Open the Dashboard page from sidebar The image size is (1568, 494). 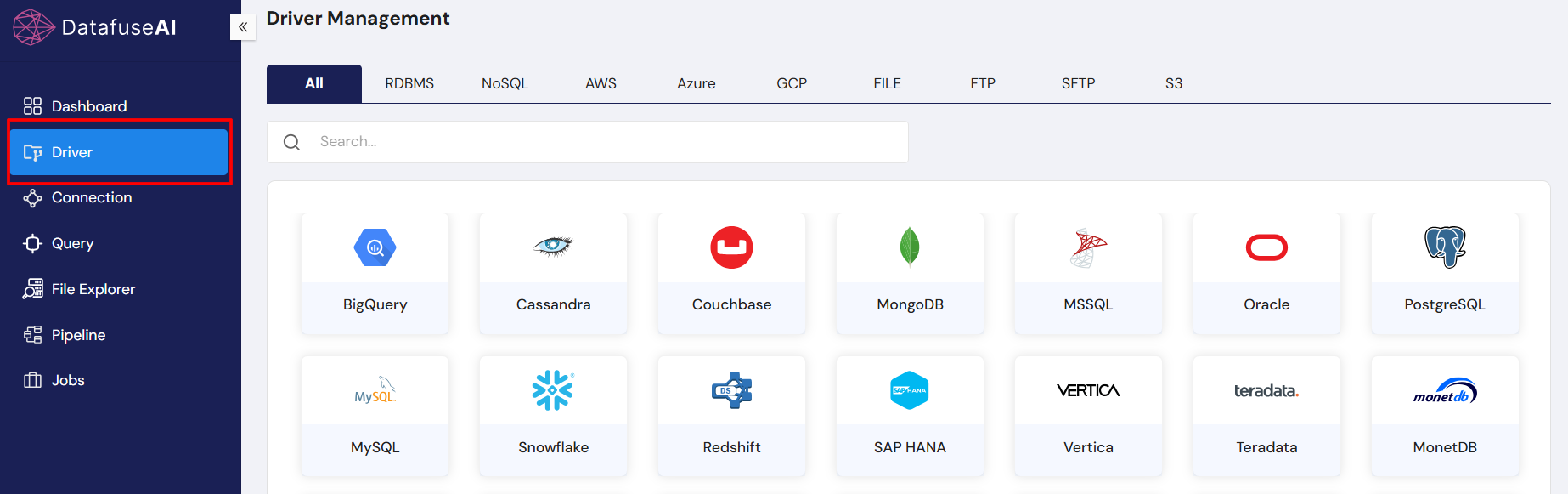pos(88,106)
